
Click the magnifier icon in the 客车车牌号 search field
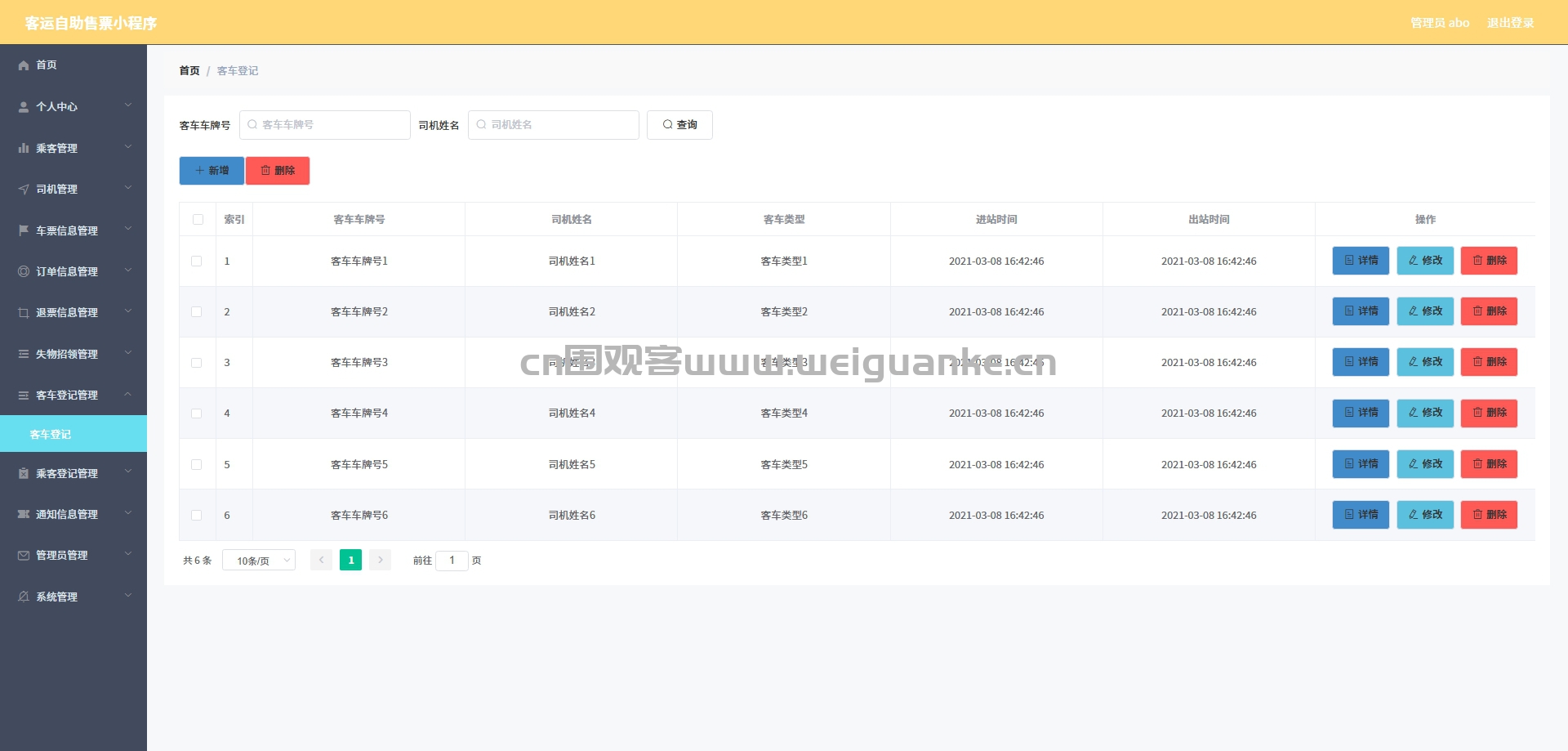(x=252, y=124)
